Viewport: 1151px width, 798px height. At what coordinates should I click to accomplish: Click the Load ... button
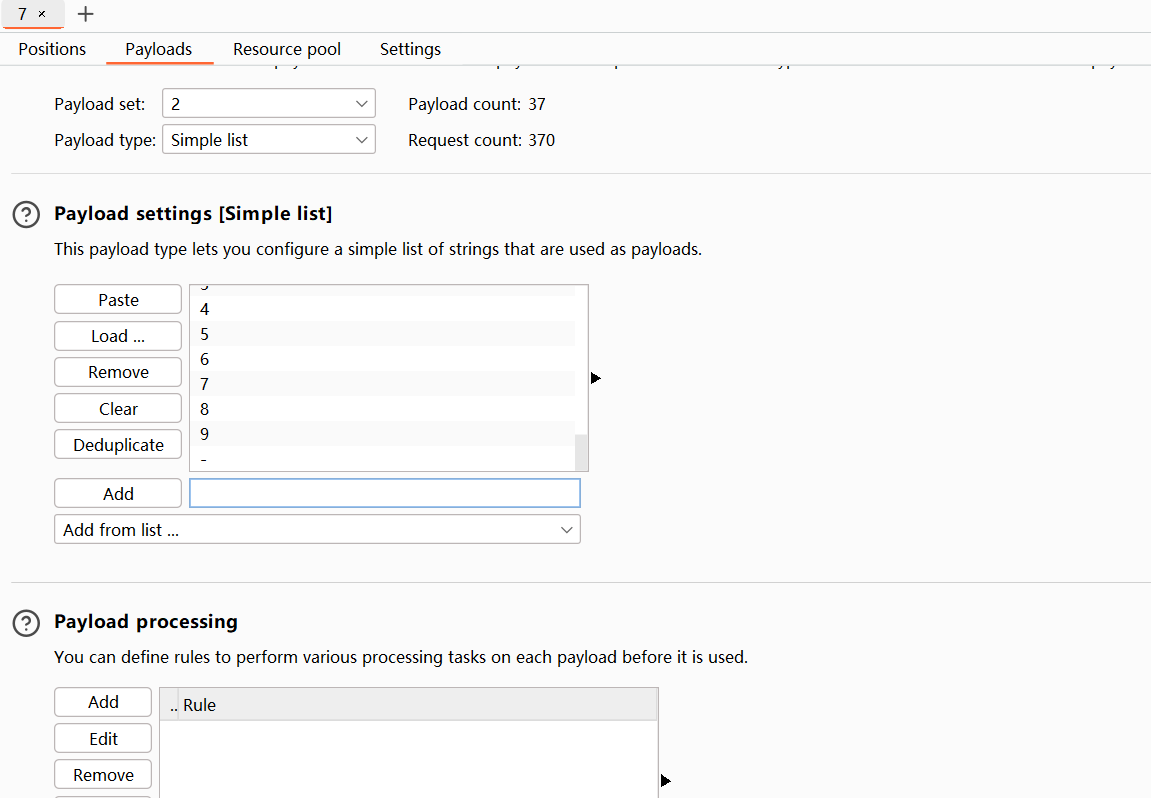pyautogui.click(x=118, y=336)
